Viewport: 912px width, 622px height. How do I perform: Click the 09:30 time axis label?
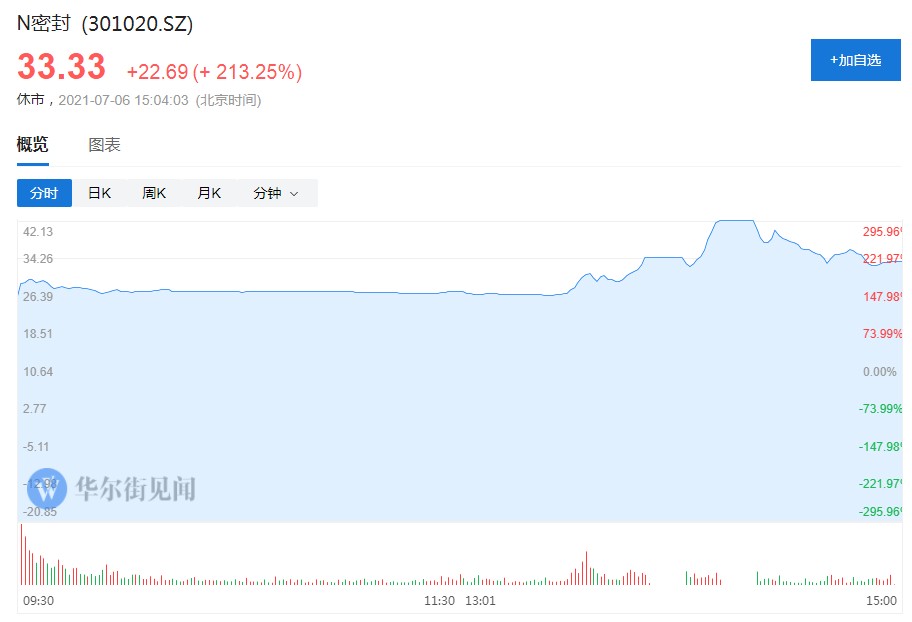(38, 601)
